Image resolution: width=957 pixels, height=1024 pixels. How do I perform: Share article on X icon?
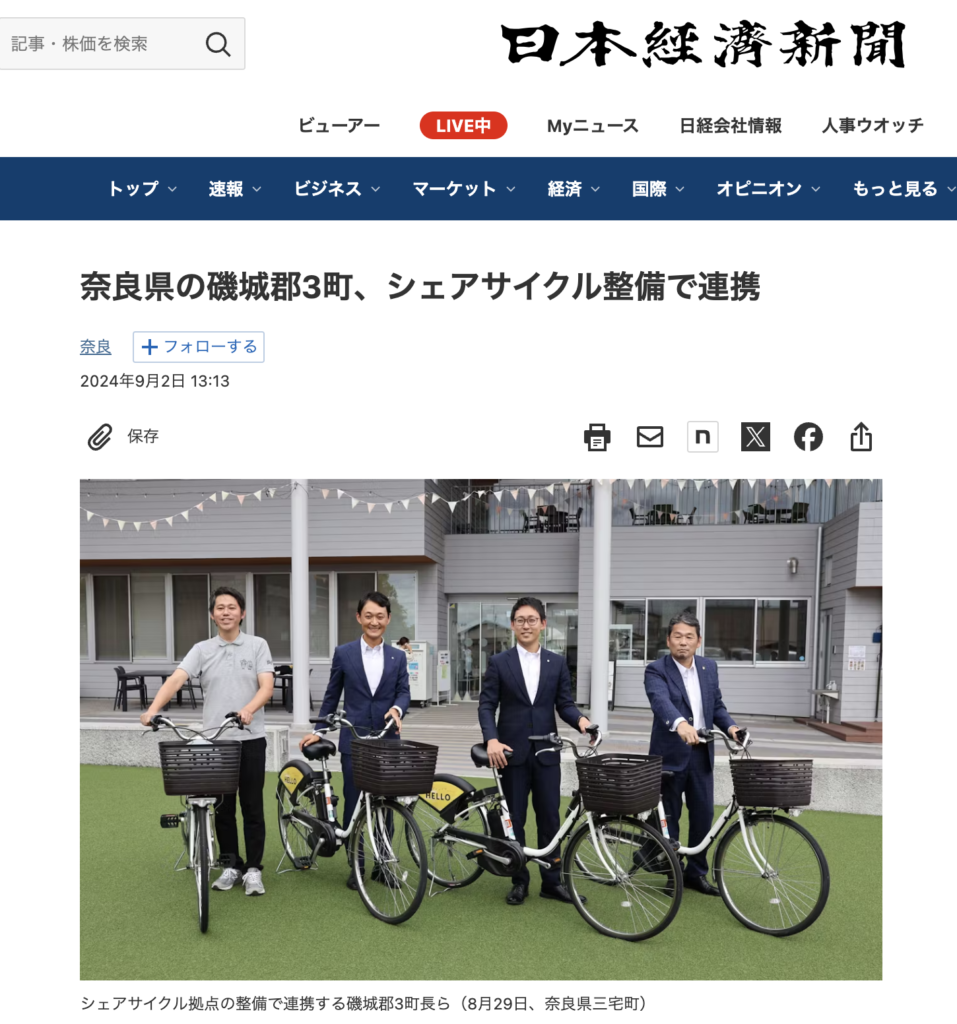[756, 437]
